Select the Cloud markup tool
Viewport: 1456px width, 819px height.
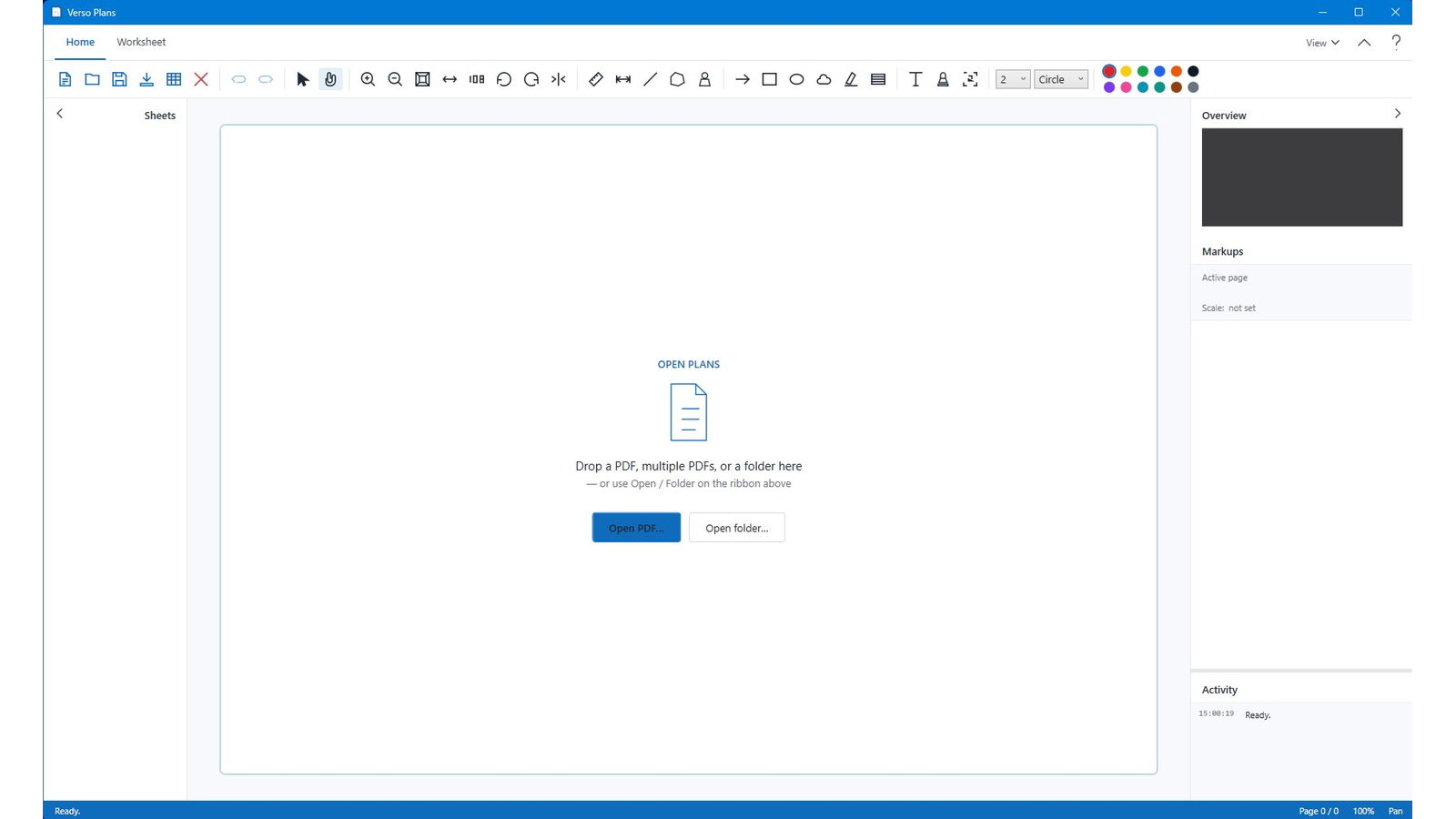(824, 79)
